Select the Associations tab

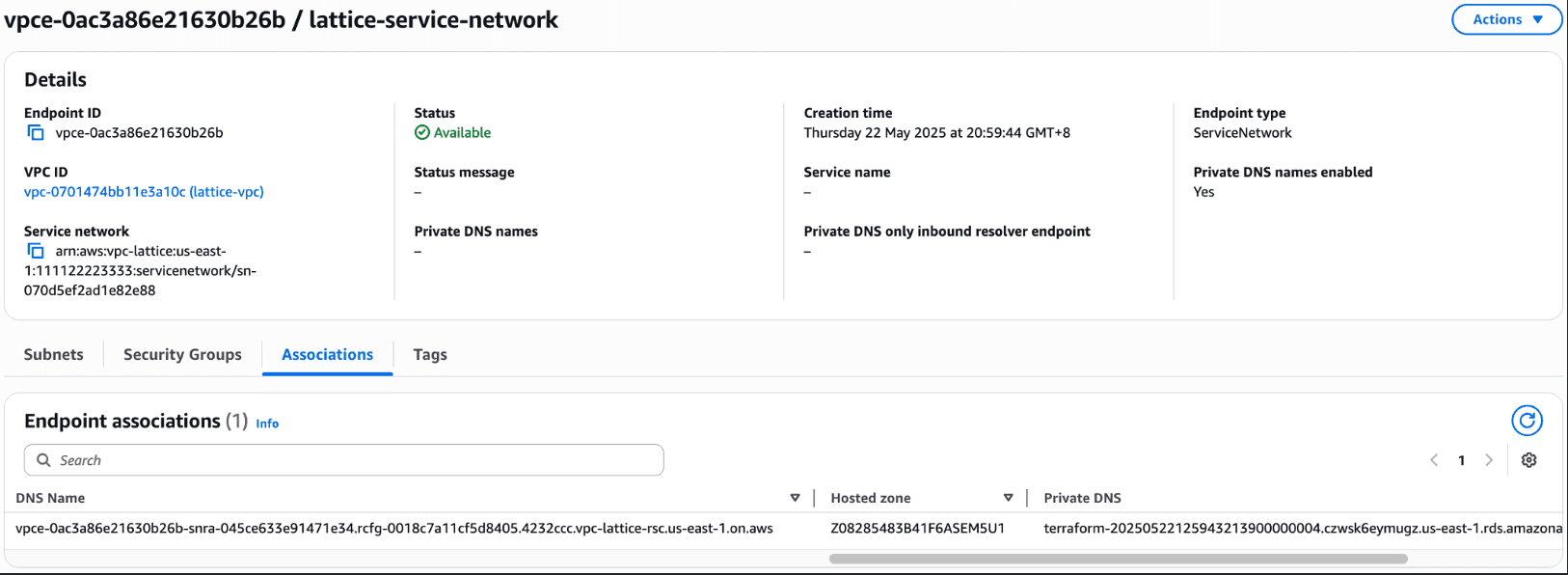327,354
